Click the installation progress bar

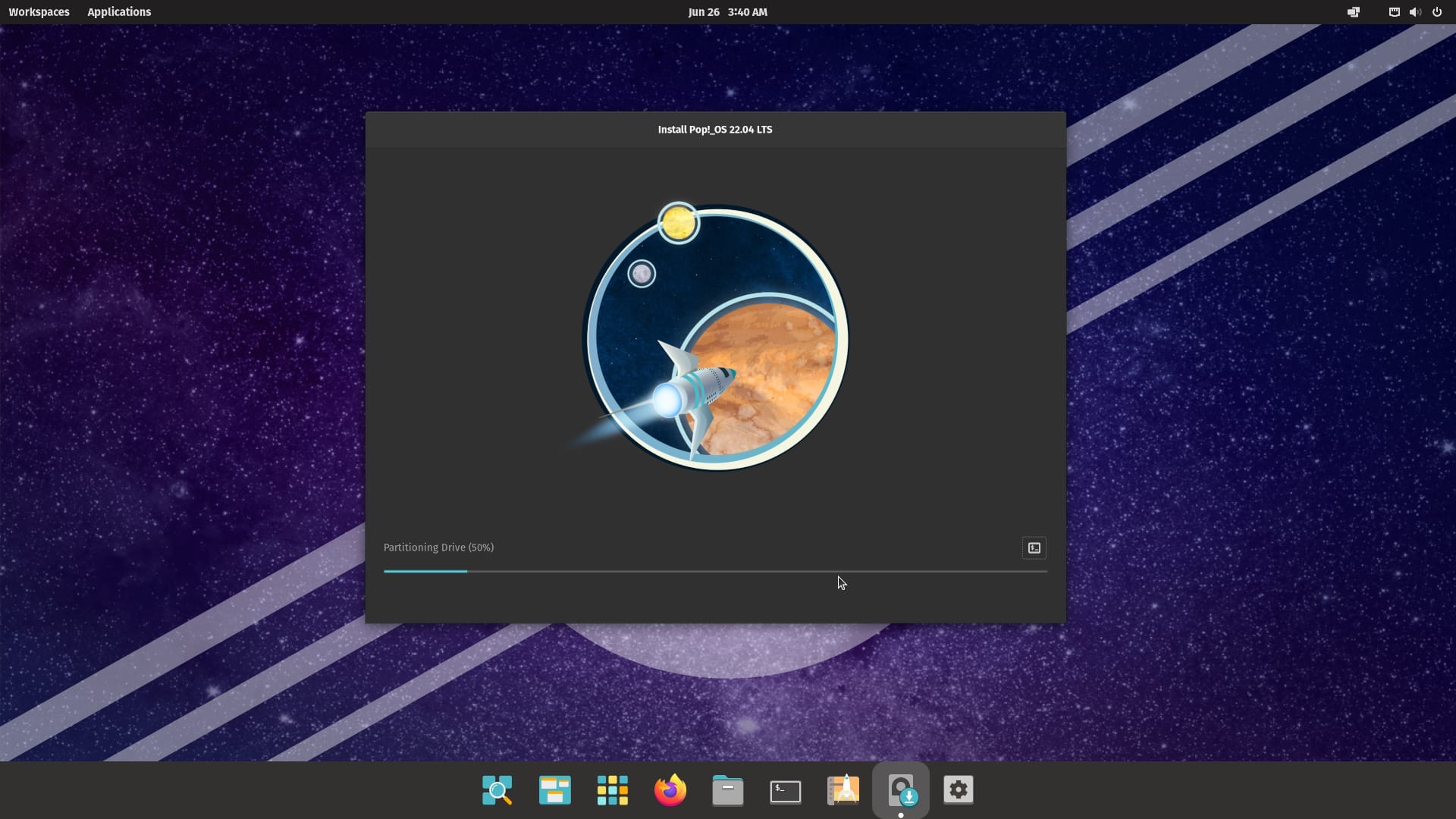coord(715,571)
